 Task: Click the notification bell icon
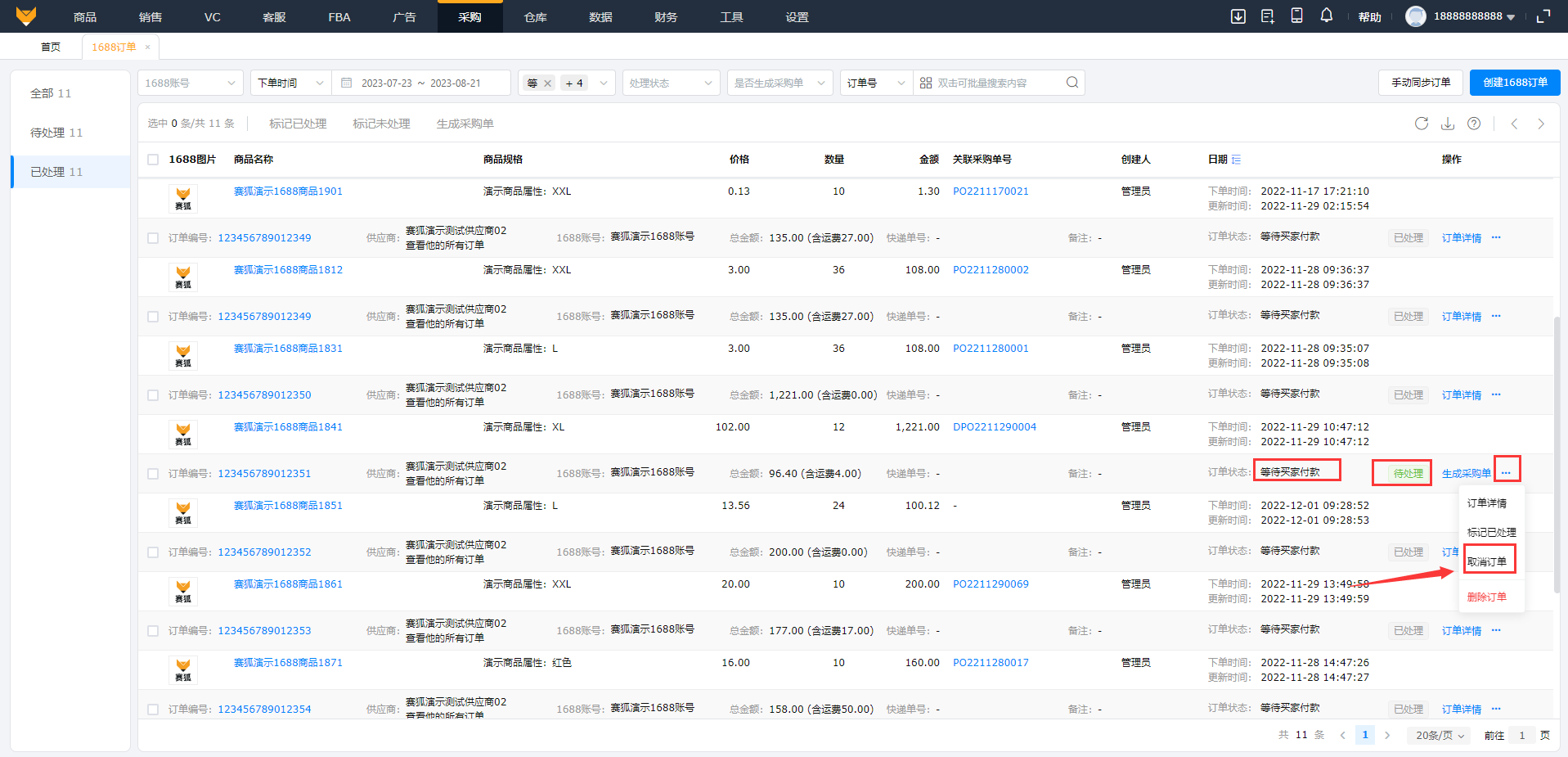1326,16
